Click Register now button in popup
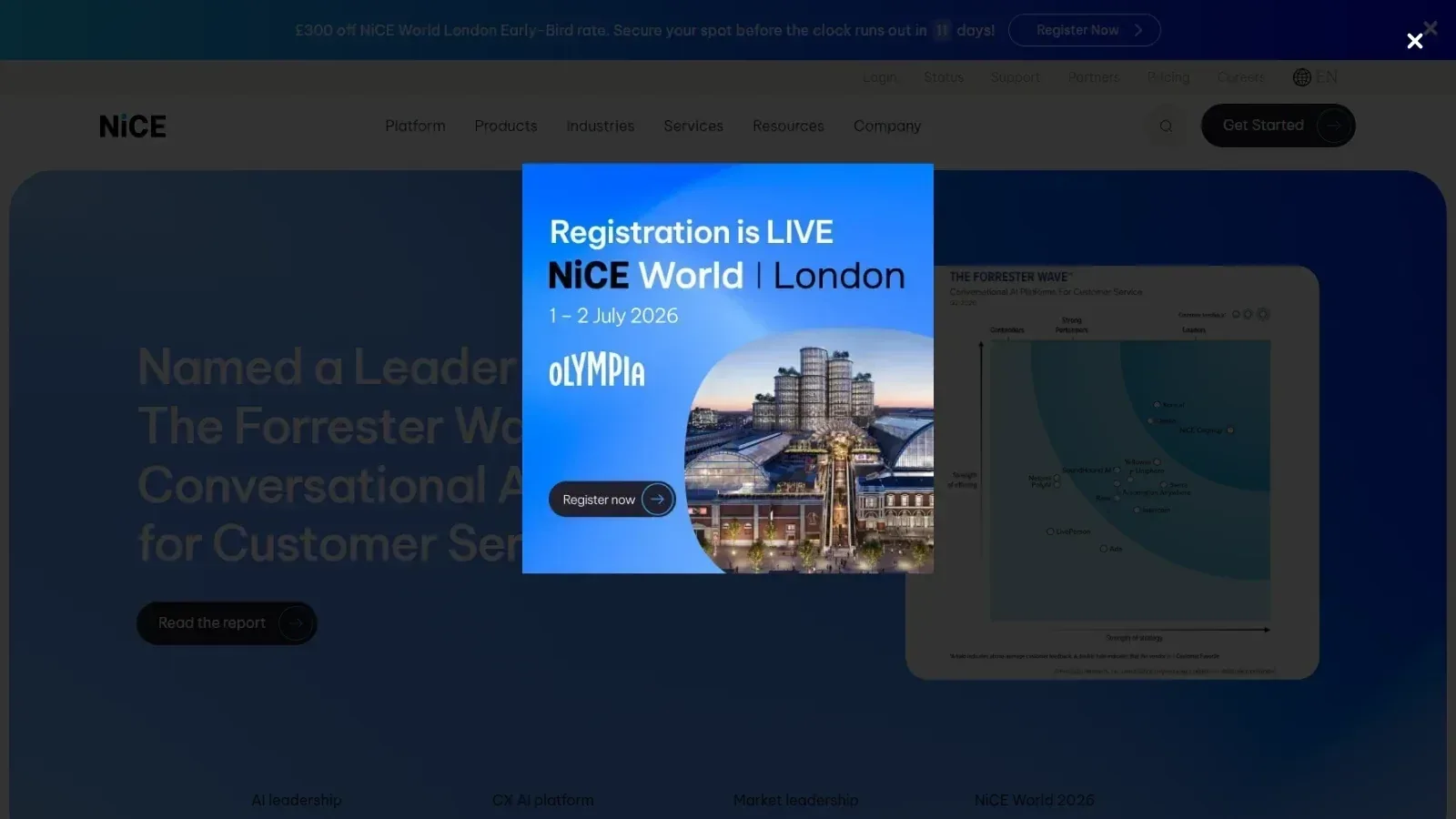 [x=612, y=500]
